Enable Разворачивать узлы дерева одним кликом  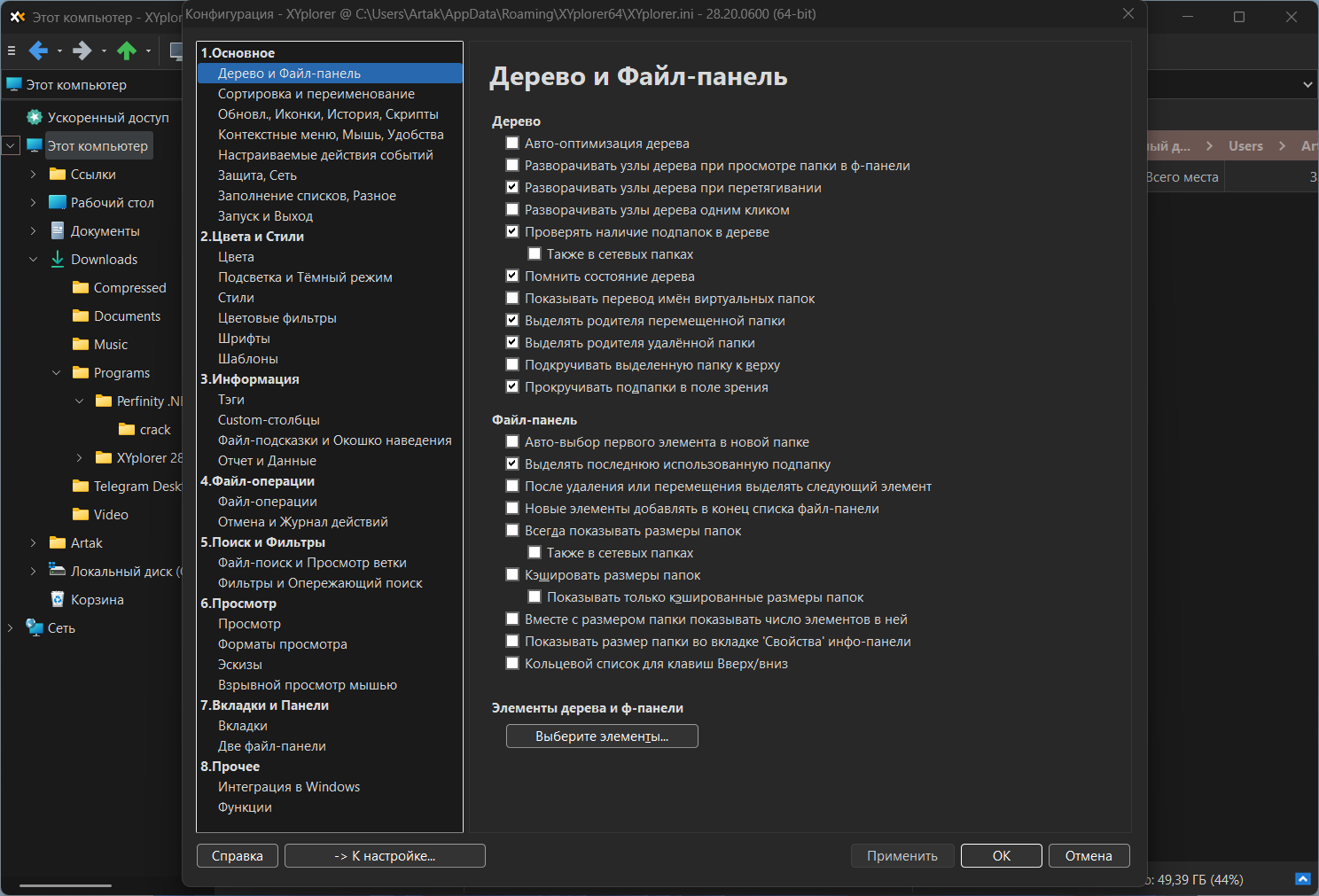[512, 209]
